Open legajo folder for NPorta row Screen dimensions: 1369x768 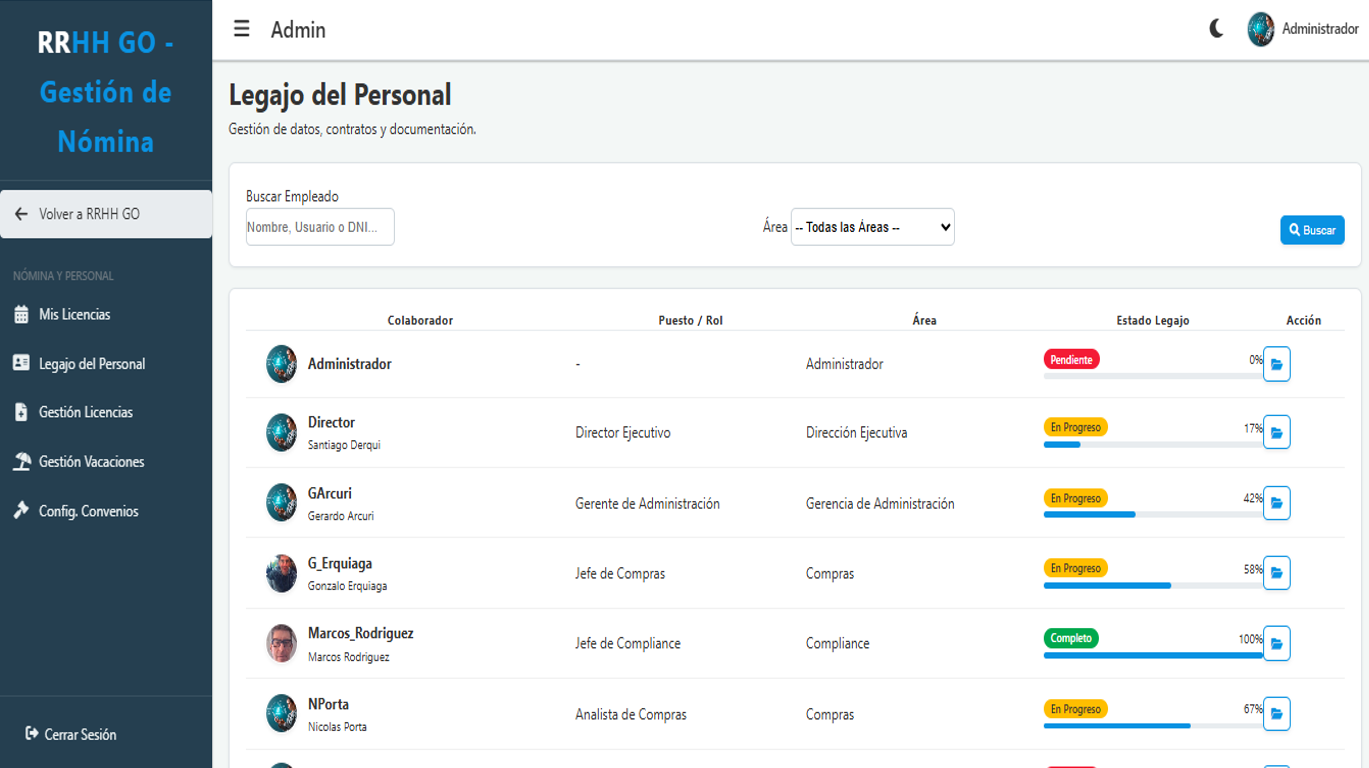1276,714
